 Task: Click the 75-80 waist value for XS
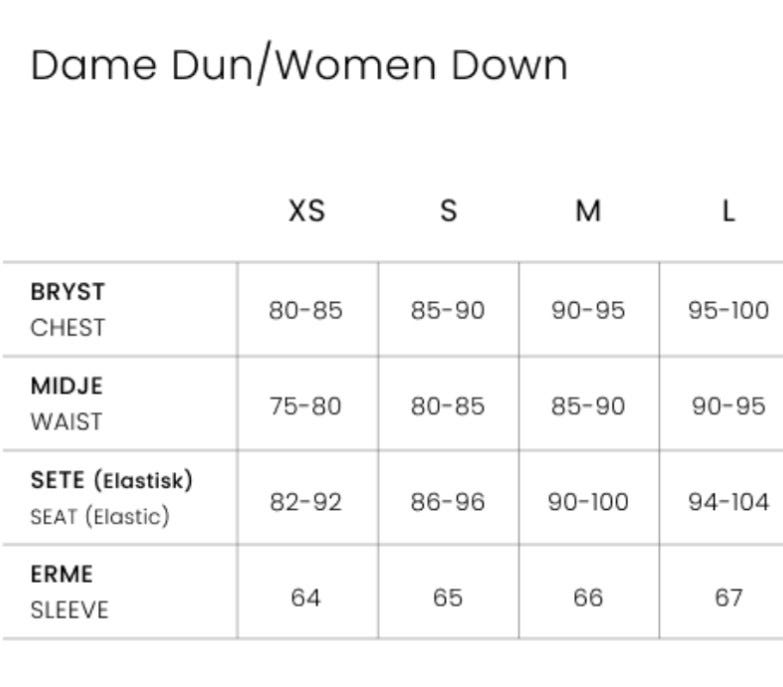(306, 406)
